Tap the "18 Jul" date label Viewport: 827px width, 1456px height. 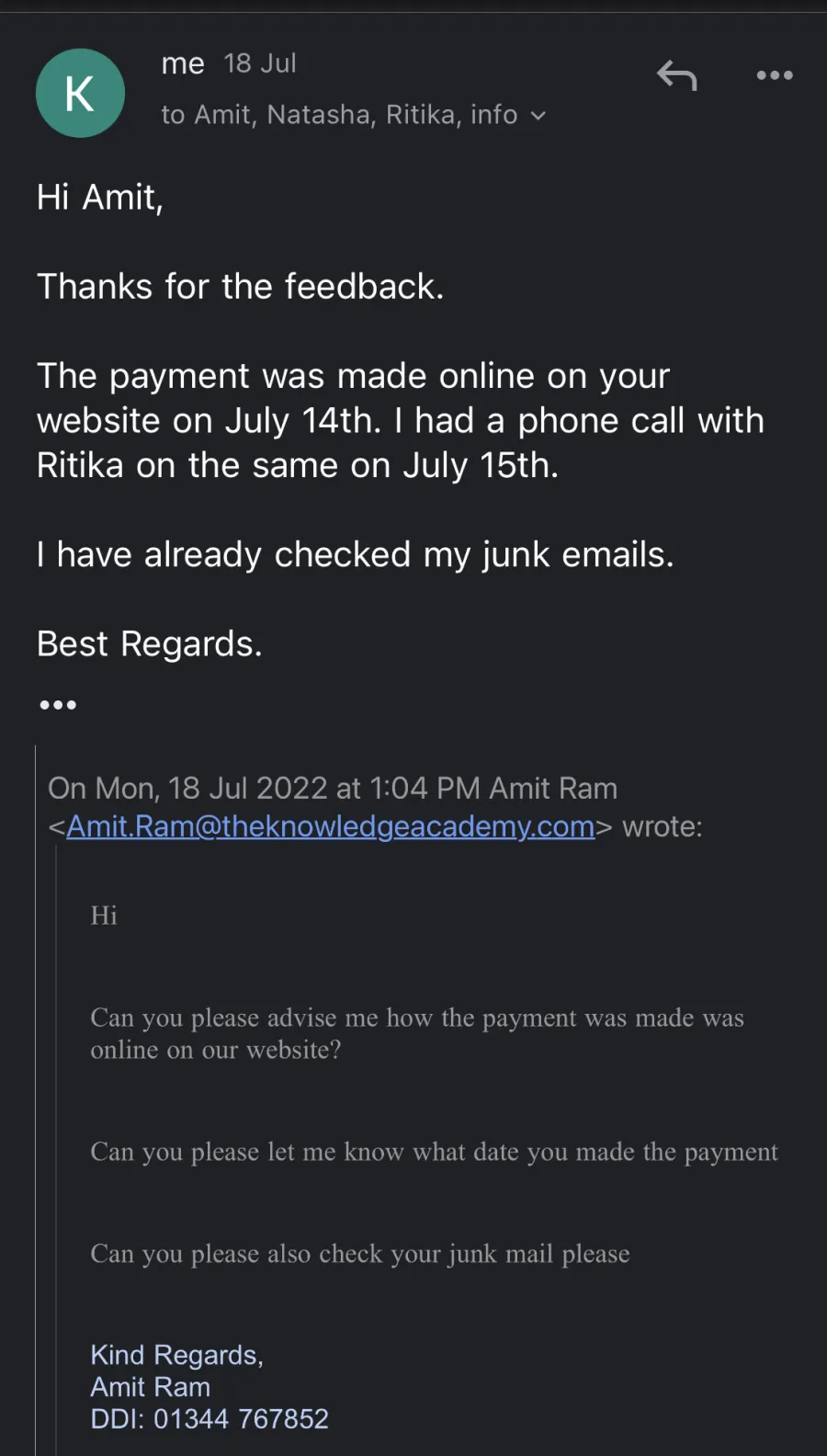260,63
